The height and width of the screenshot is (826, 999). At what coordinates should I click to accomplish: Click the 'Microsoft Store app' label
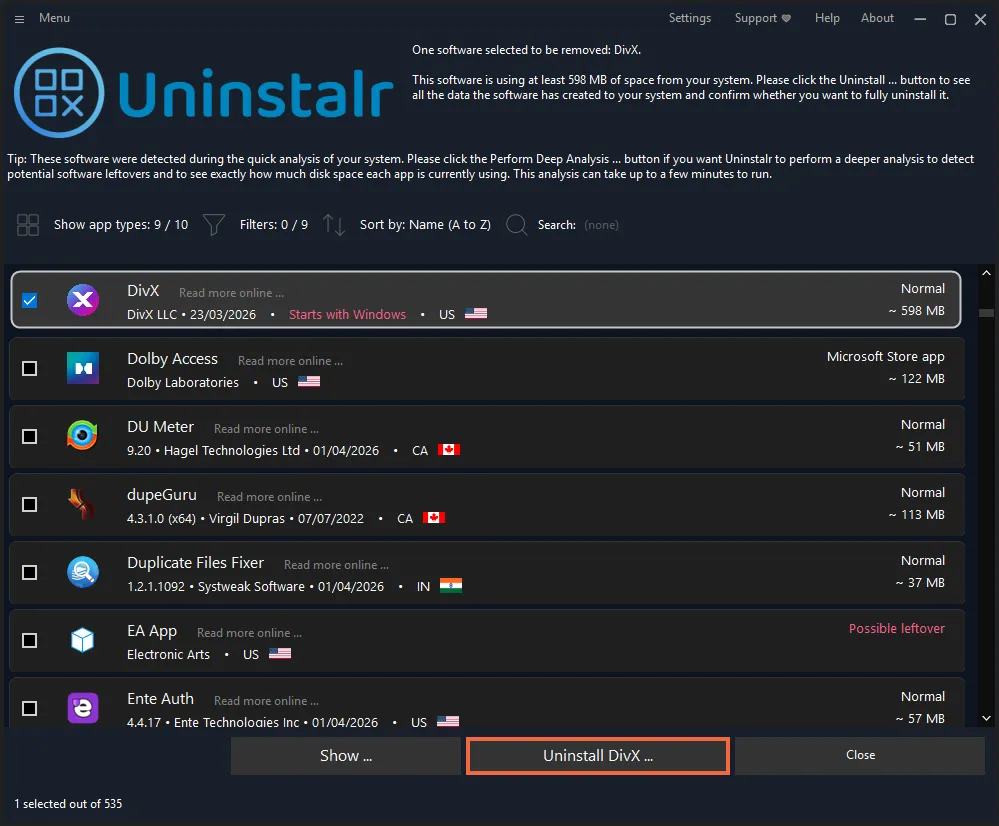[886, 356]
